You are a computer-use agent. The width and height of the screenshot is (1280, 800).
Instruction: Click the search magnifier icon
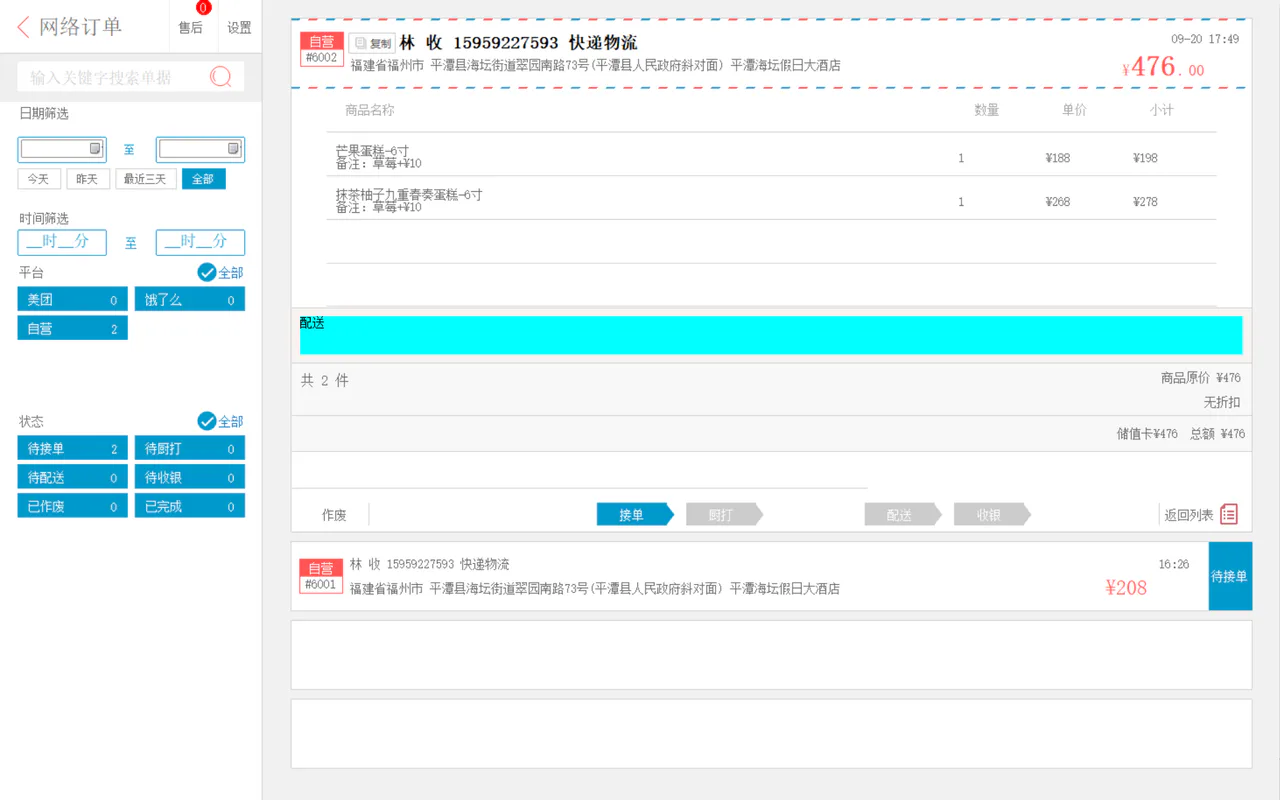coord(221,76)
